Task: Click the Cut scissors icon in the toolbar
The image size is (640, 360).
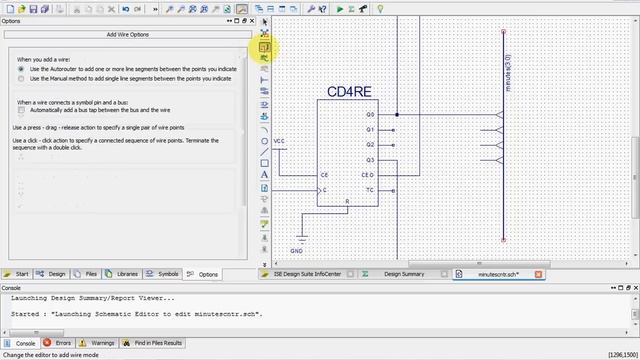Action: (x=77, y=9)
